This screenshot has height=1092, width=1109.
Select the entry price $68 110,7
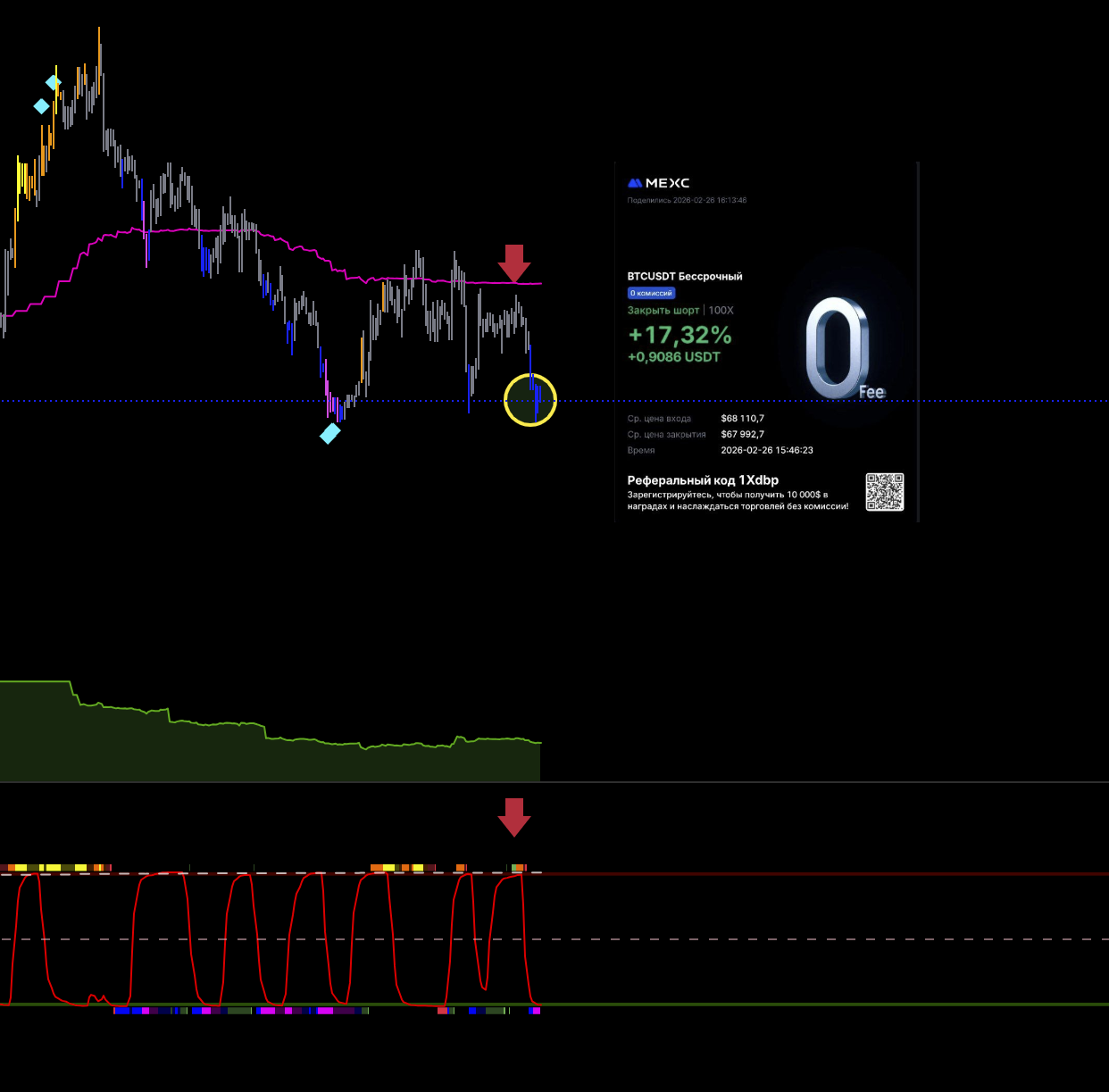coord(742,419)
